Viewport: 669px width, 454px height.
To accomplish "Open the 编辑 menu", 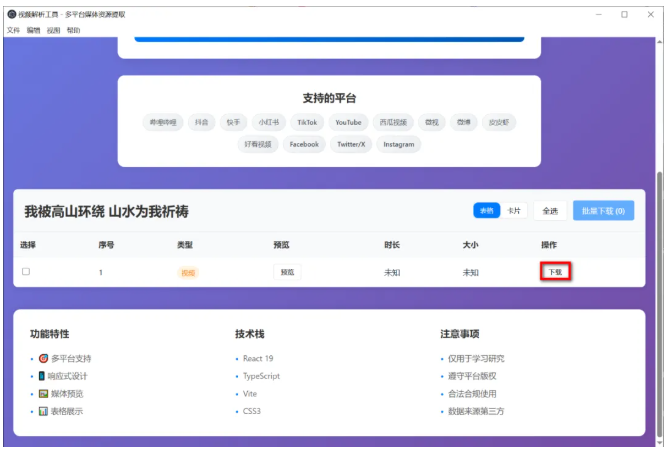I will [33, 30].
